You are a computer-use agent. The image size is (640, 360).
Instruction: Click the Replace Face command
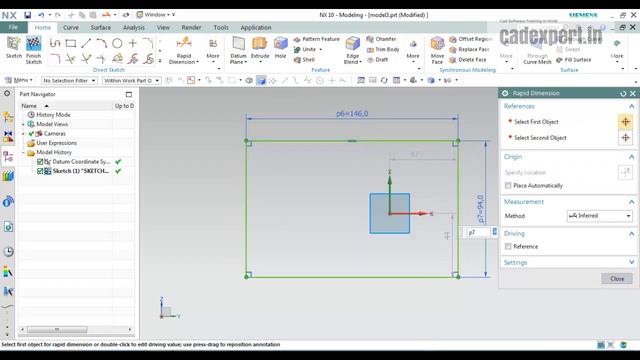469,49
